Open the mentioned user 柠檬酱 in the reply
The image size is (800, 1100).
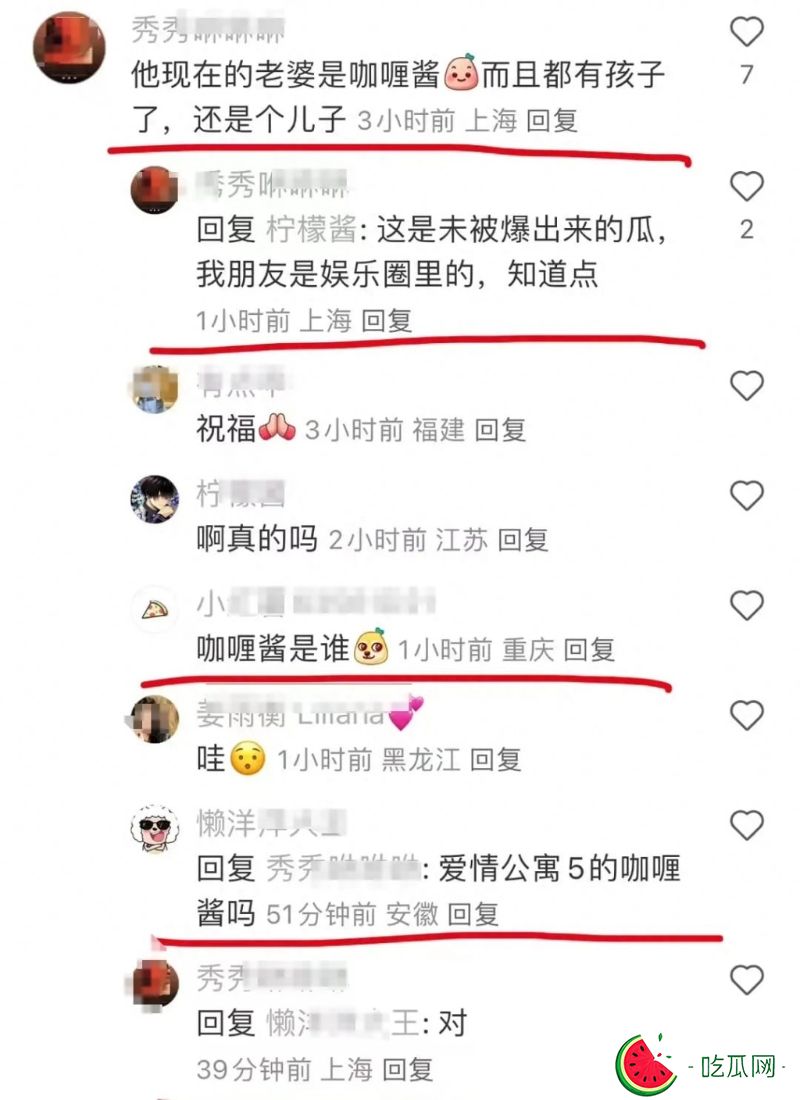311,230
